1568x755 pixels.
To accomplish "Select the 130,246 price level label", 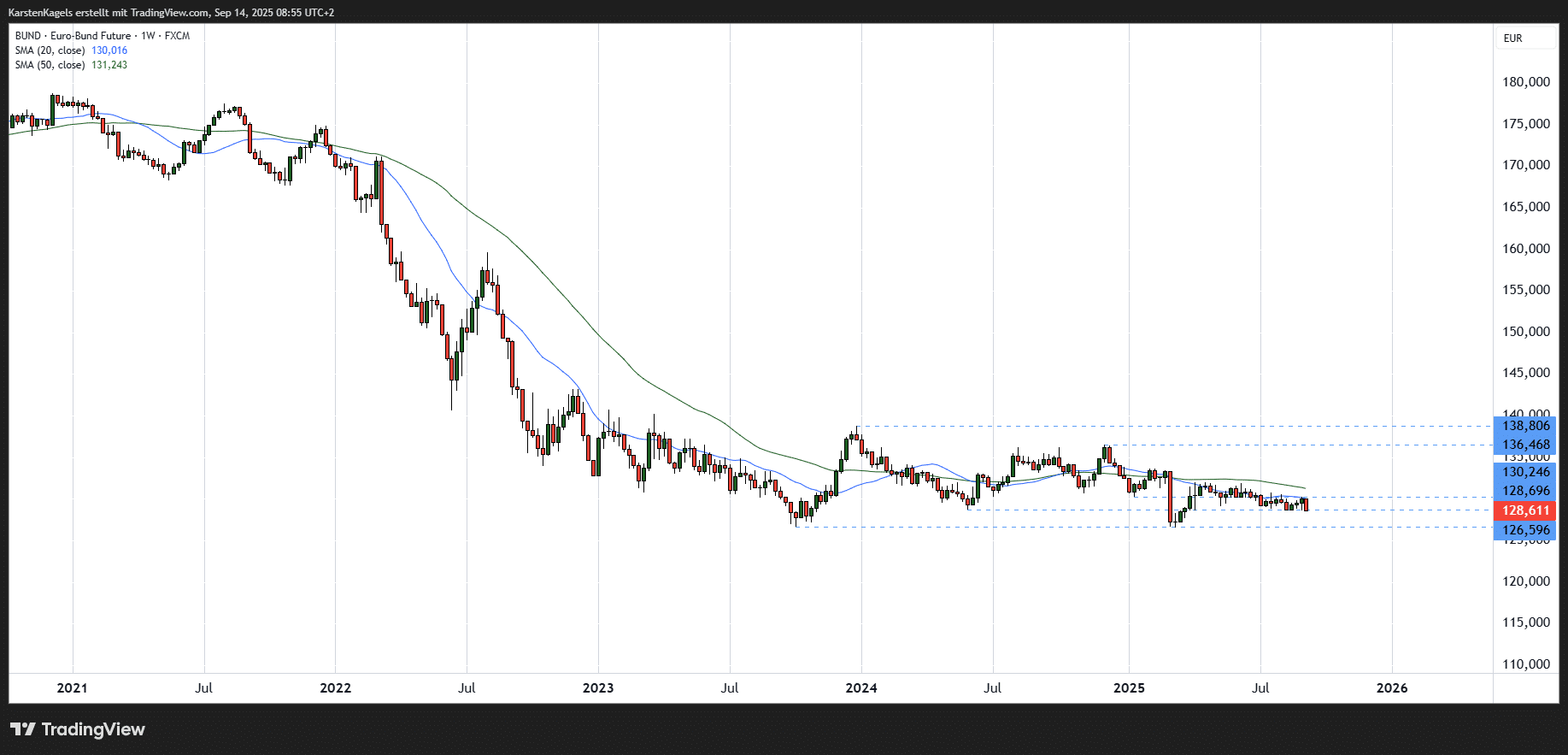I will pyautogui.click(x=1525, y=472).
